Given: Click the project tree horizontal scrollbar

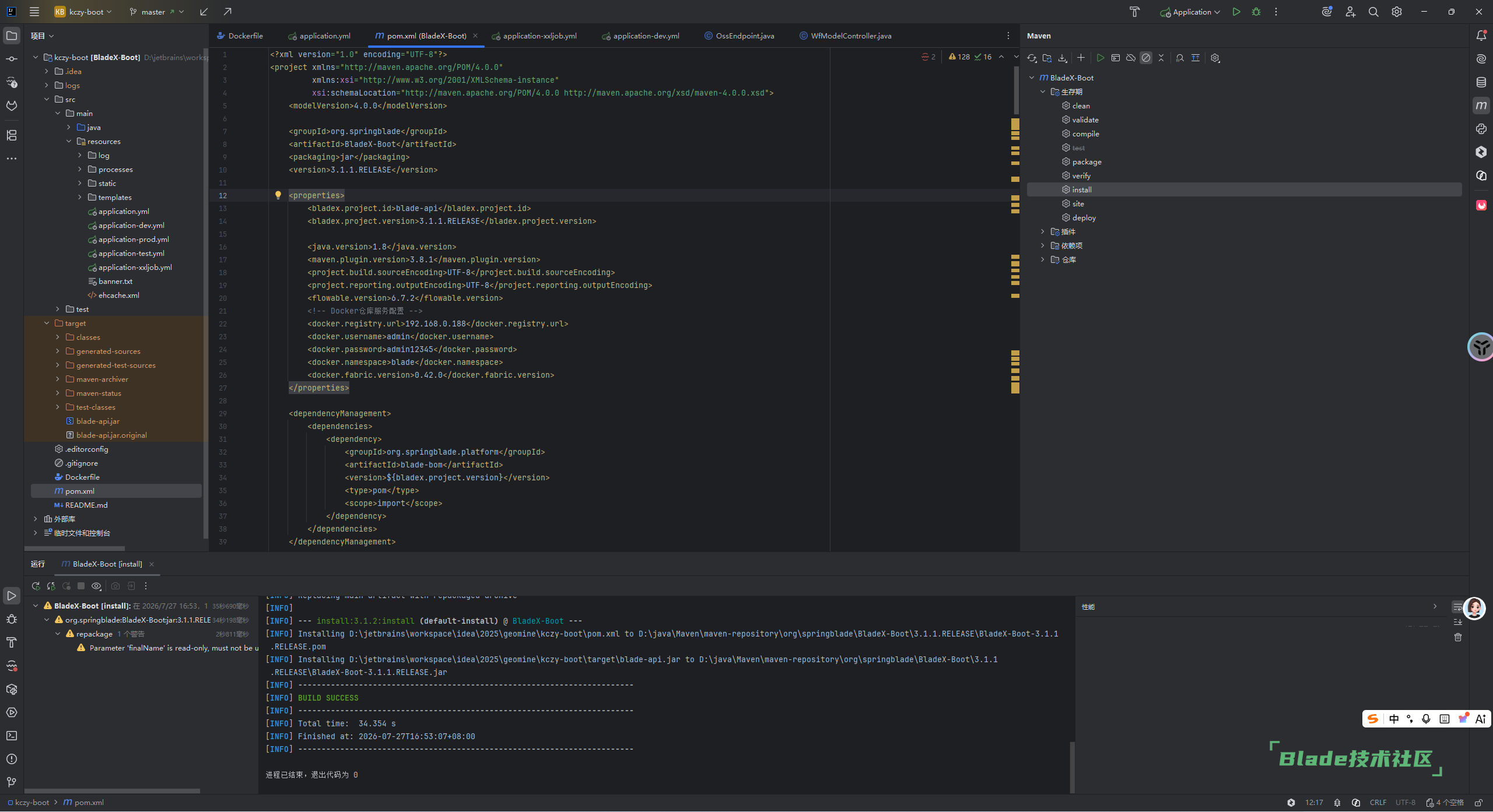Looking at the screenshot, I should [x=75, y=548].
